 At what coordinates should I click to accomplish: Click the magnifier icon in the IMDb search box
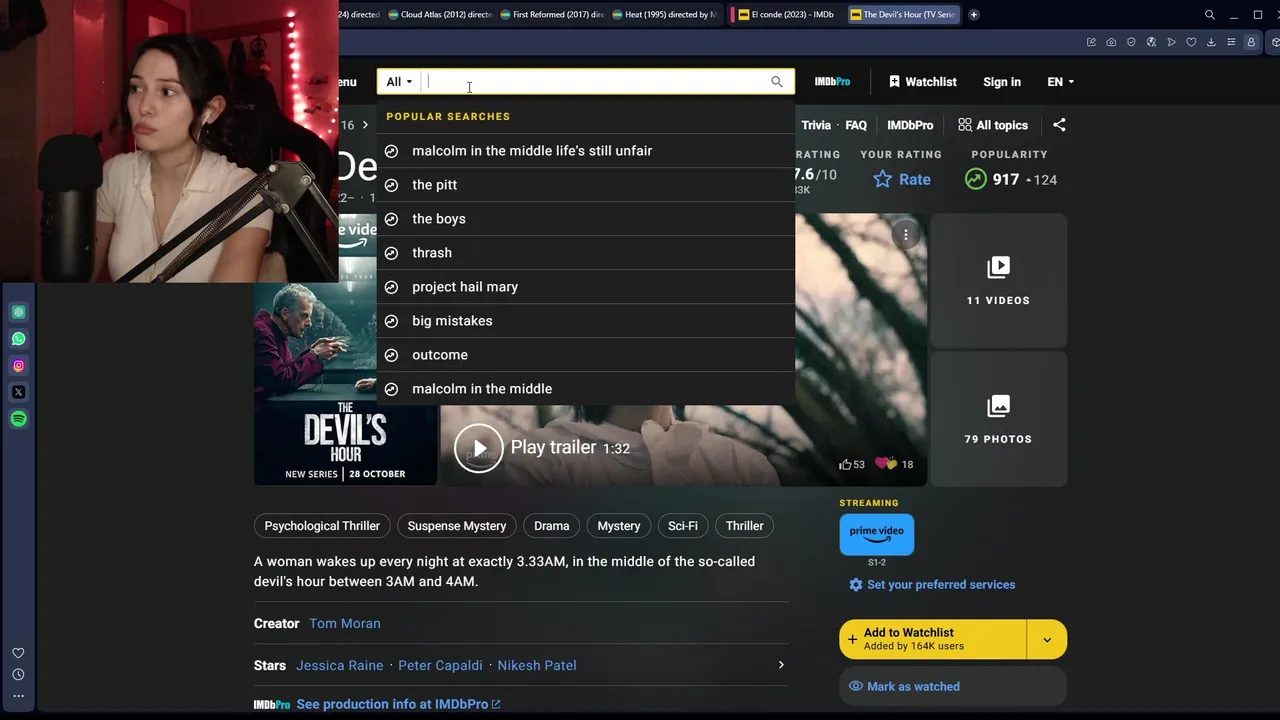click(777, 82)
